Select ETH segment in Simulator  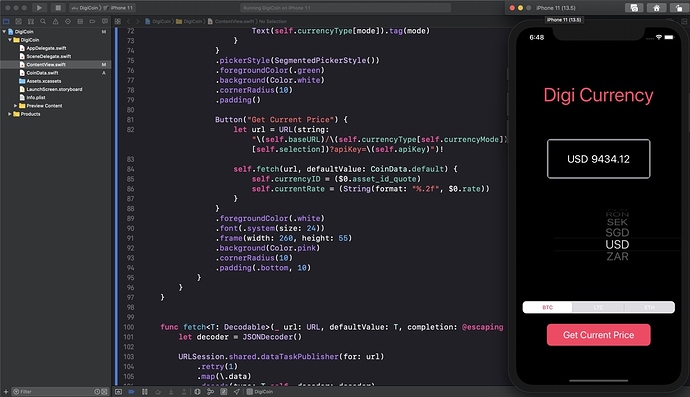coord(649,307)
